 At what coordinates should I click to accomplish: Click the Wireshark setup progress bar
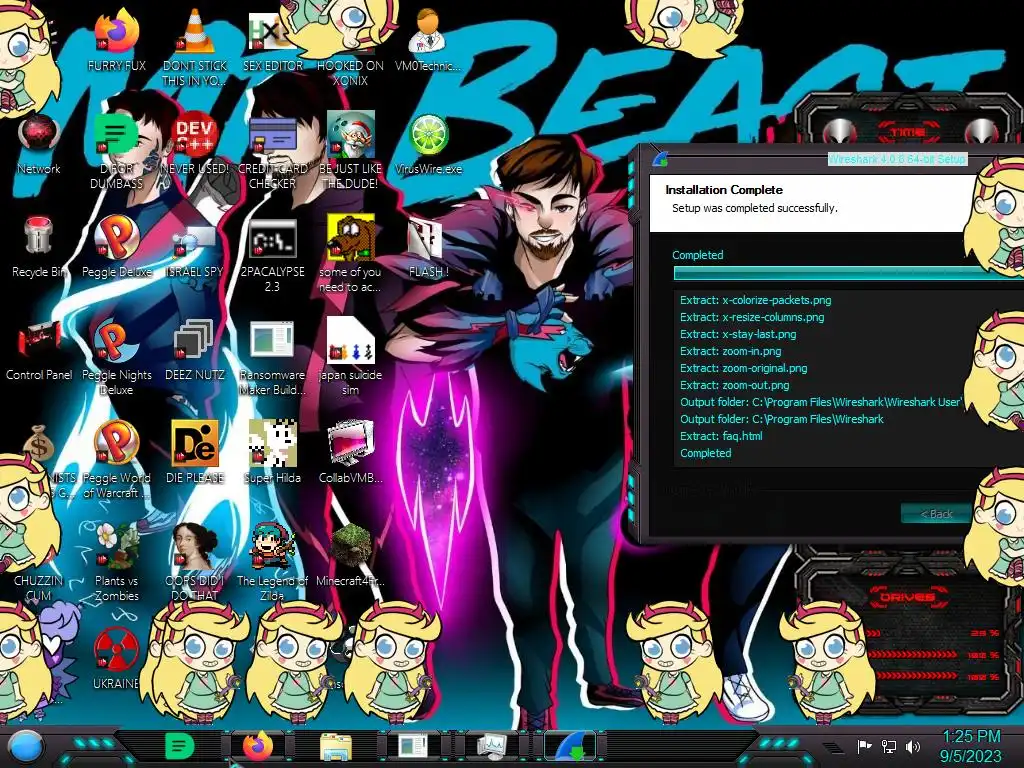tap(848, 274)
